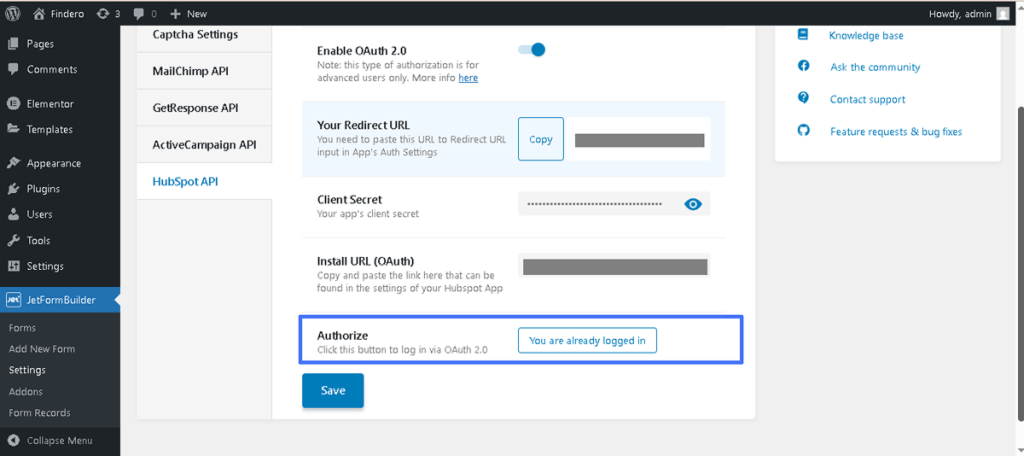Viewport: 1024px width, 456px height.
Task: Click the New label in admin bar
Action: click(x=197, y=14)
